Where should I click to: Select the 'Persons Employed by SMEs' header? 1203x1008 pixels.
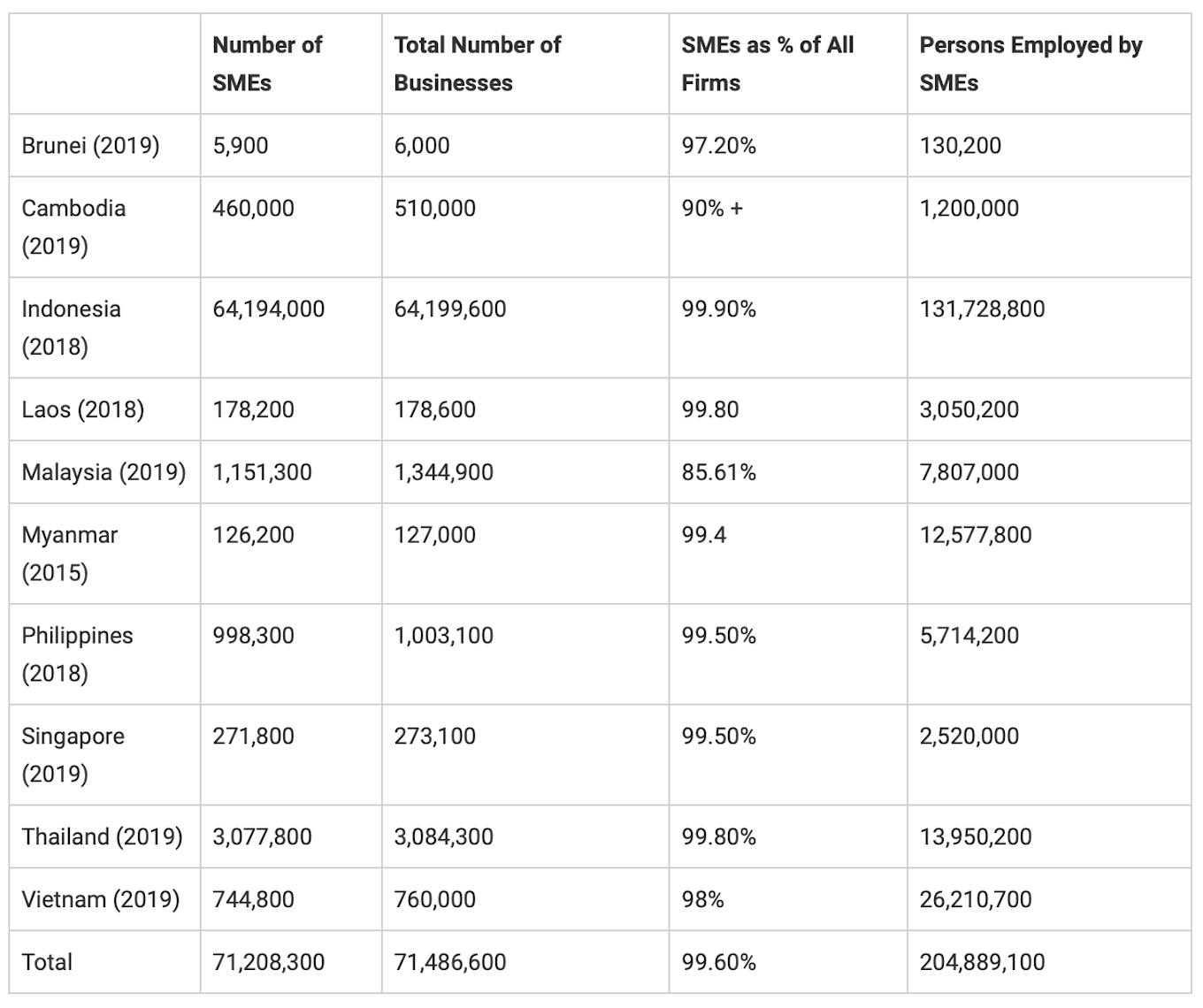click(1031, 64)
